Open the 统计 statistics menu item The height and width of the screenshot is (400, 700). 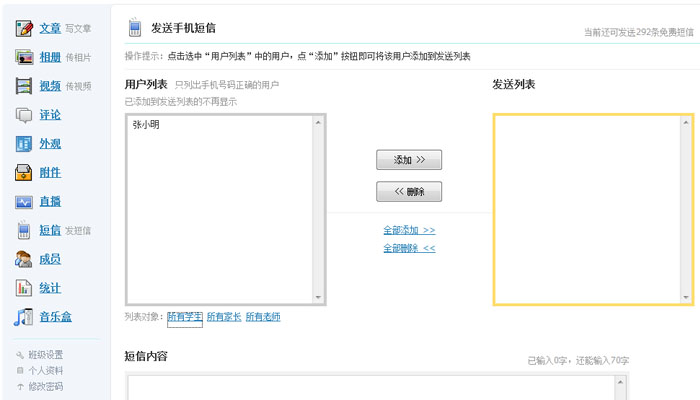(x=49, y=289)
